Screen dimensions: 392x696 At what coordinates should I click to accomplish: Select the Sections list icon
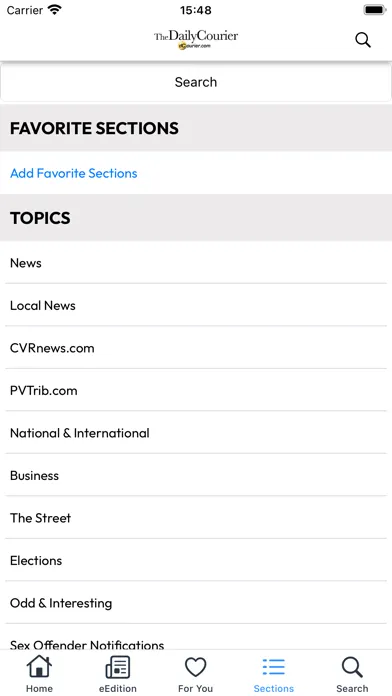pos(273,667)
